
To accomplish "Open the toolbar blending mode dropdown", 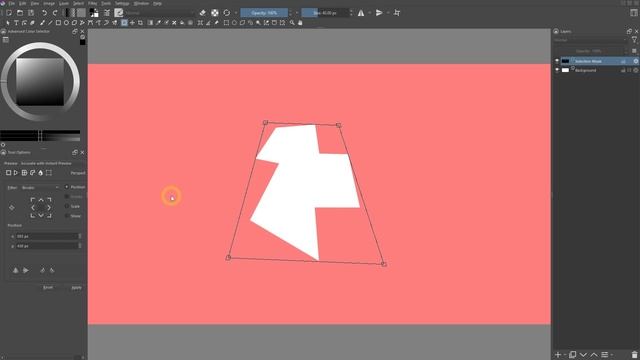I will (159, 13).
